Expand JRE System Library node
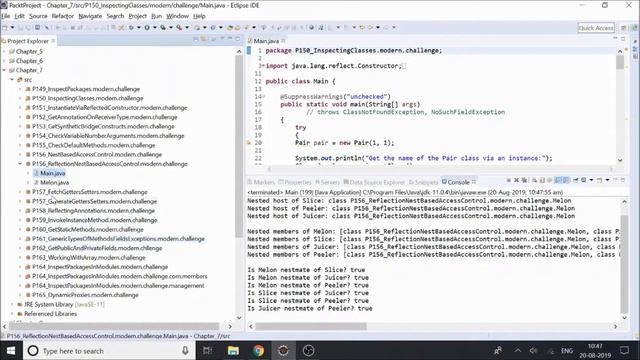This screenshot has width=640, height=360. 12,304
